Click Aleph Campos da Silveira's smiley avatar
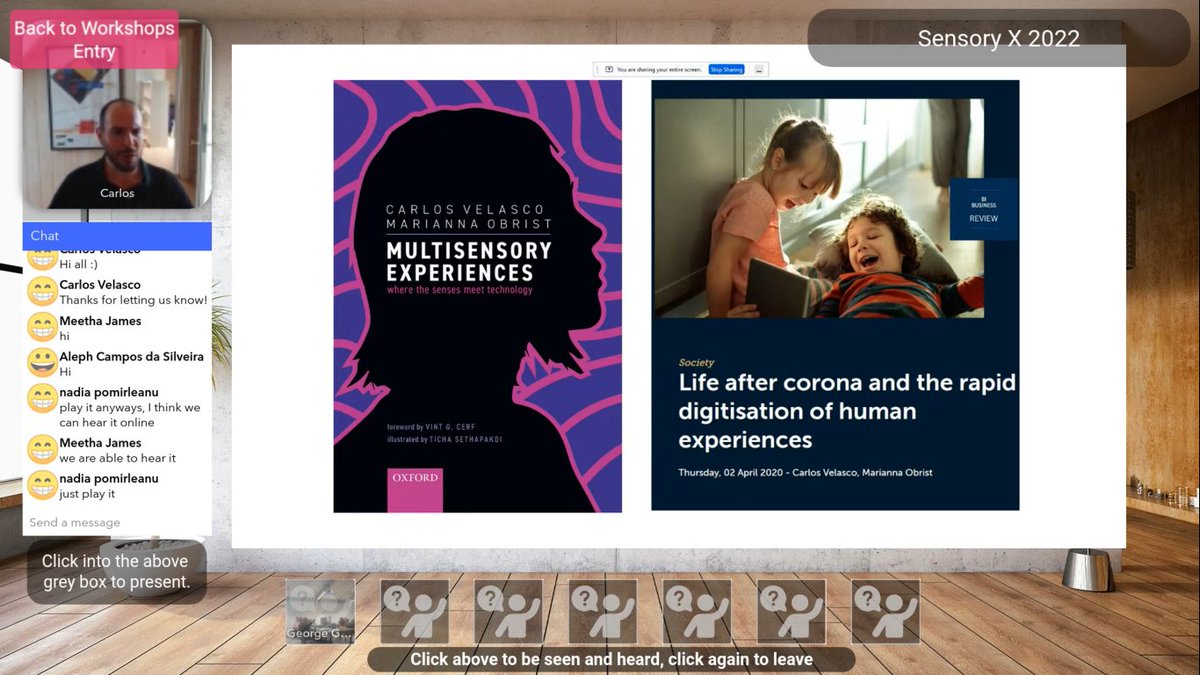 coord(42,363)
